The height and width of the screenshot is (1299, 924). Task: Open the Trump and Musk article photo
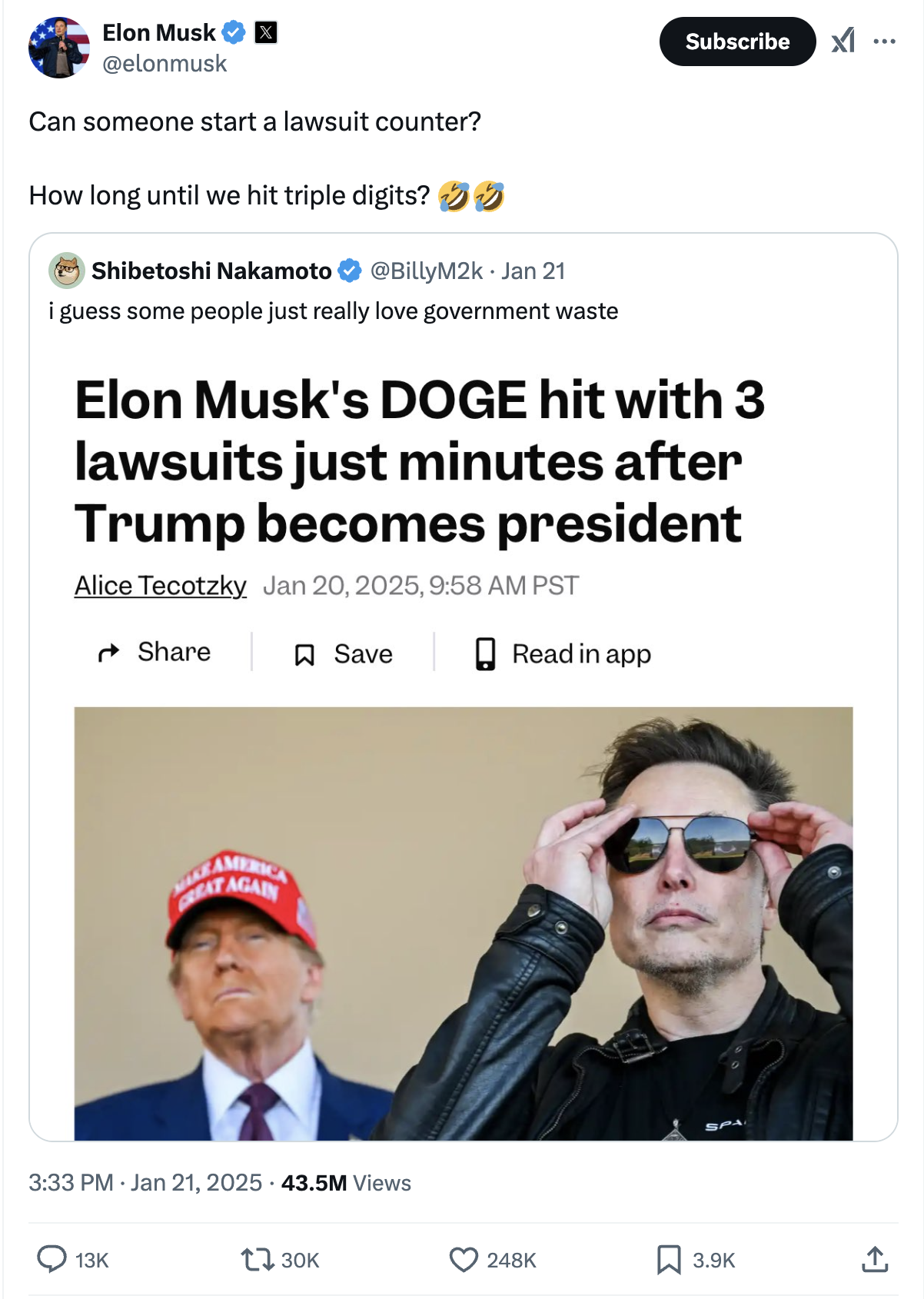pyautogui.click(x=463, y=922)
